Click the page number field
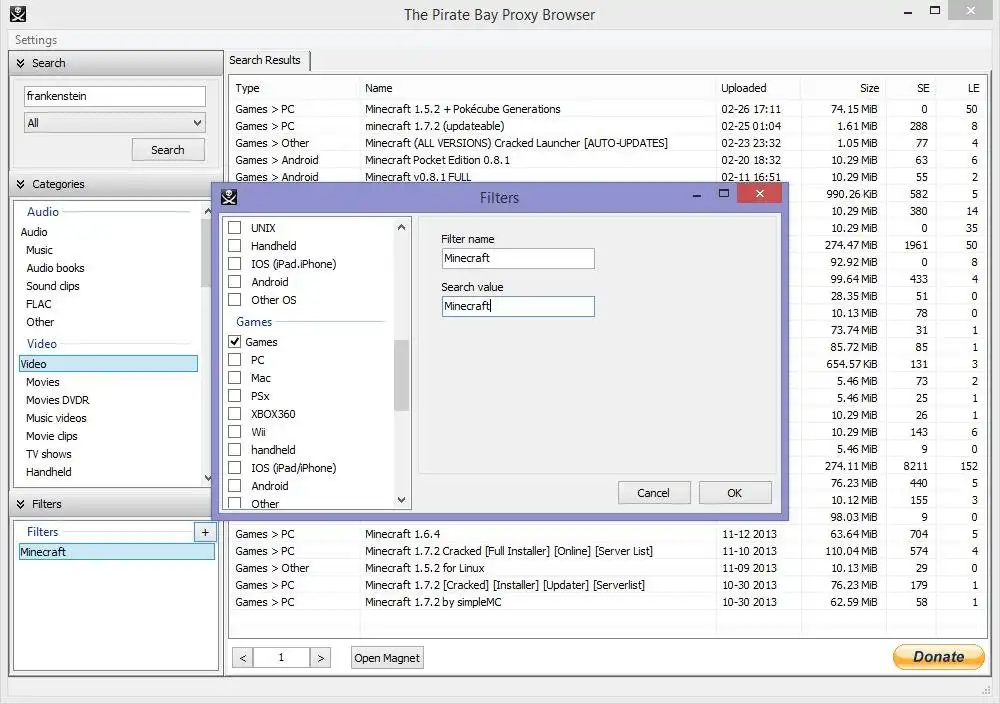Viewport: 1000px width, 704px height. 281,657
